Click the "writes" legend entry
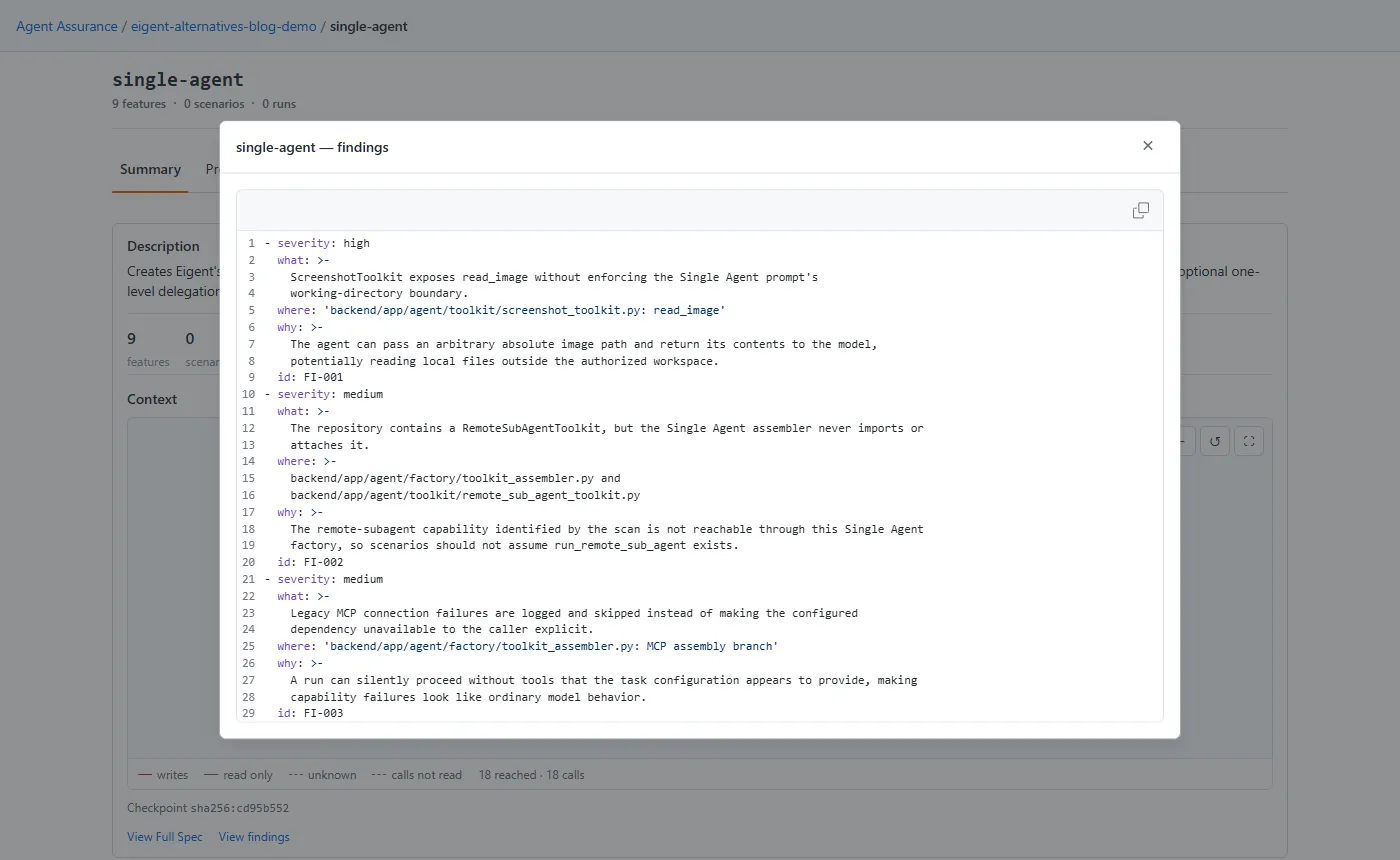Image resolution: width=1400 pixels, height=860 pixels. [163, 775]
